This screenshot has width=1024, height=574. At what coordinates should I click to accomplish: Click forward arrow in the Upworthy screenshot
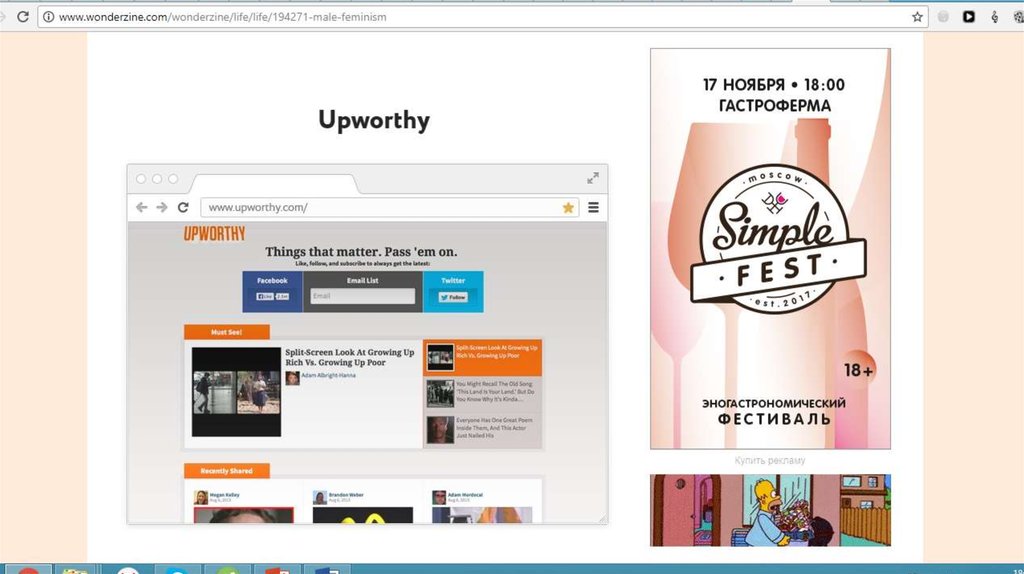[162, 207]
